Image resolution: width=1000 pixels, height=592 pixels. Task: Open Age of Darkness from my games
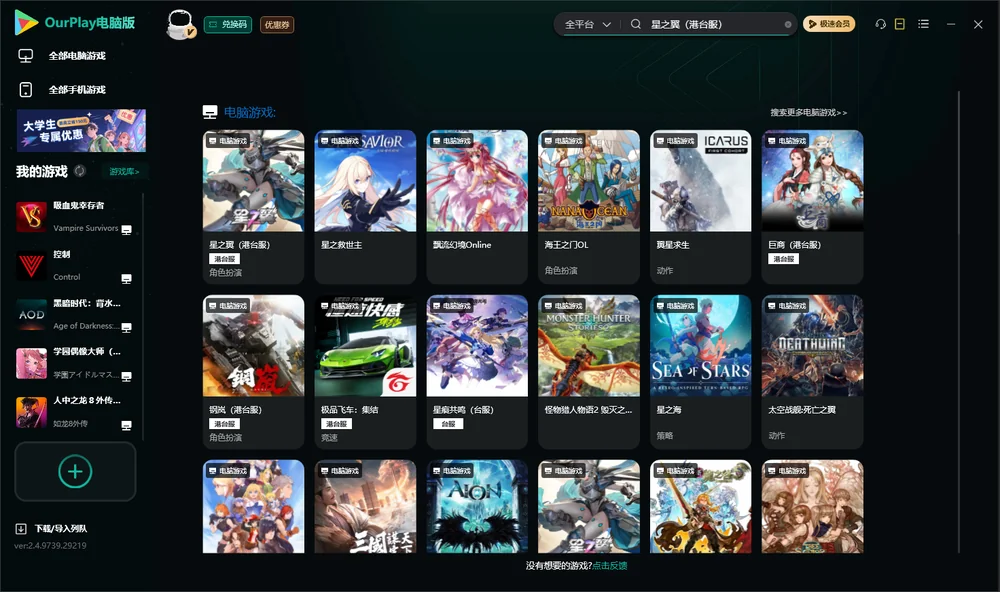pos(75,314)
